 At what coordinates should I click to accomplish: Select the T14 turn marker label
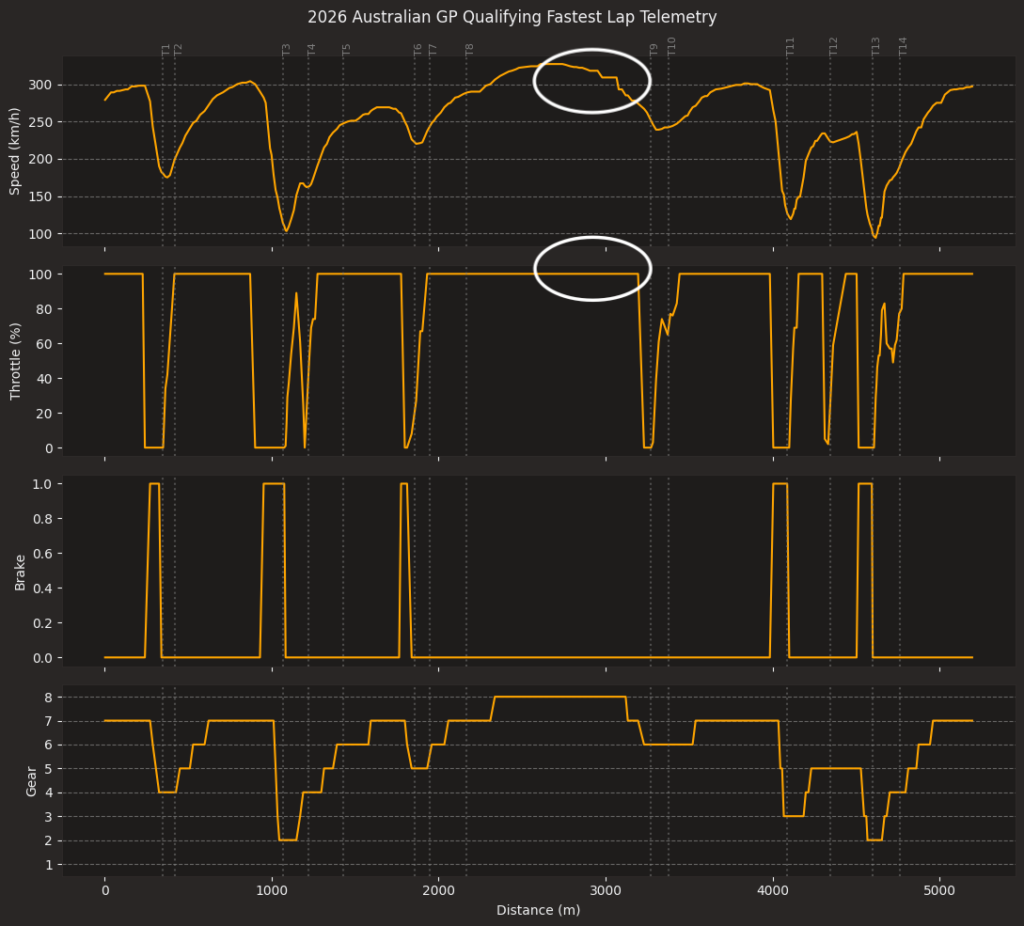(902, 46)
